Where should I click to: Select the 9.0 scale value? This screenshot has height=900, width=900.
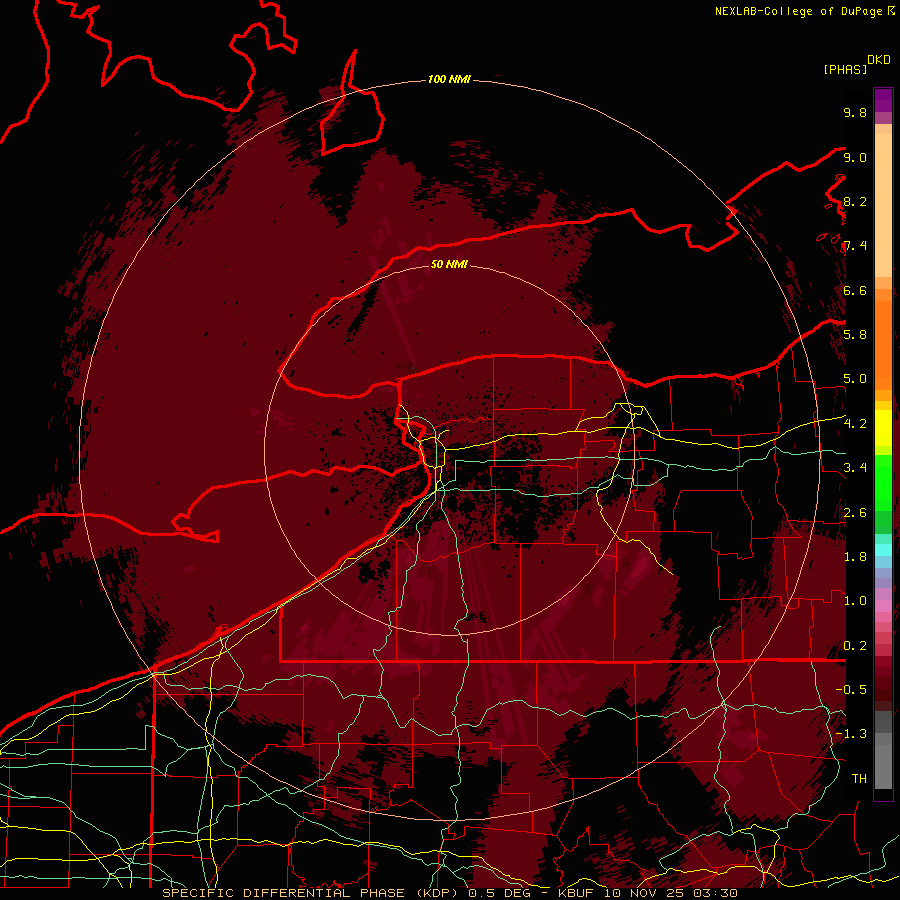point(855,157)
